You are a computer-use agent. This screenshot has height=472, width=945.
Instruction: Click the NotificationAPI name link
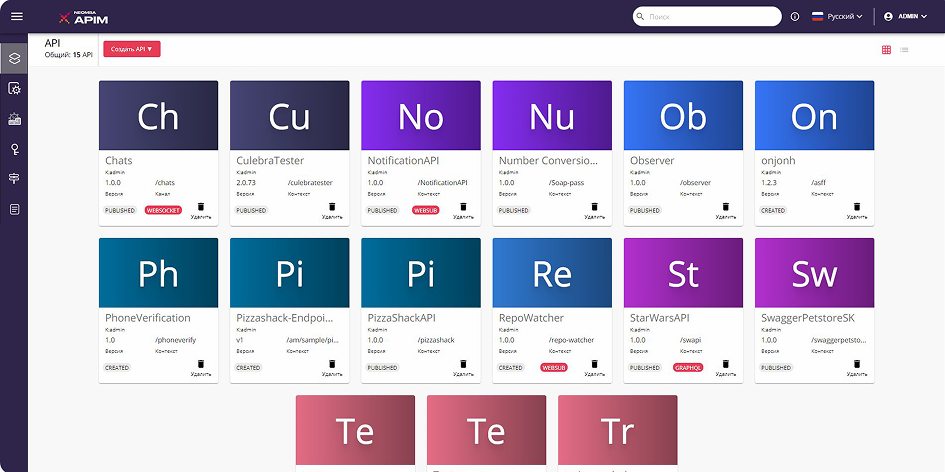pos(403,161)
